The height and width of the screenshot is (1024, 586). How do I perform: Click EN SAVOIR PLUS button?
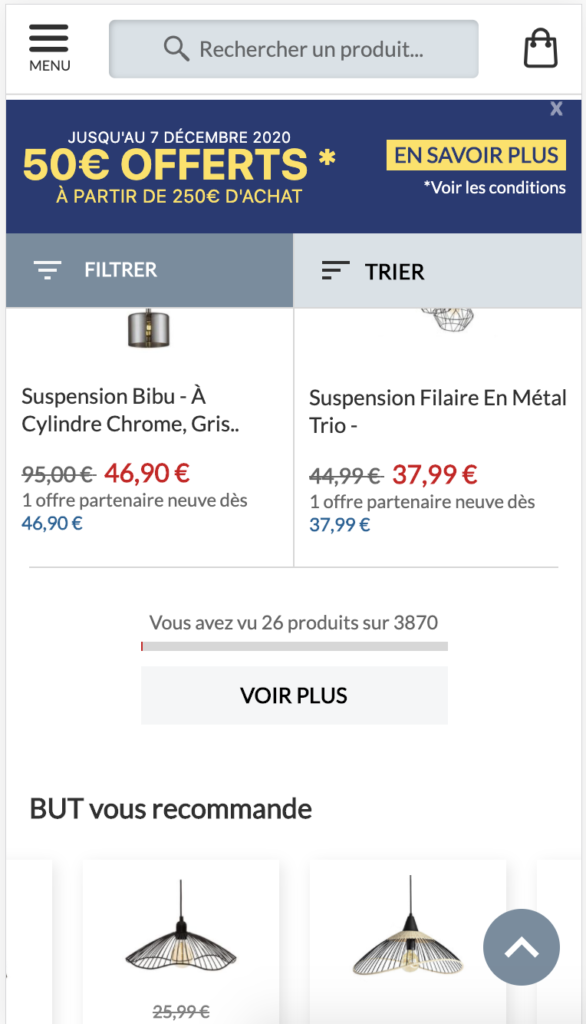[x=476, y=155]
